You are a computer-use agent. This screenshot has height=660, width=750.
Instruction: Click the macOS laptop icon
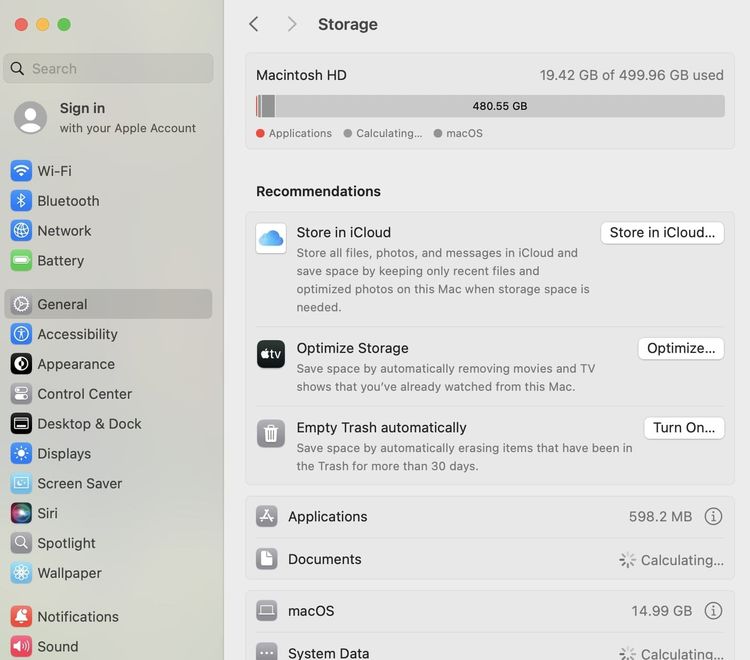[266, 611]
